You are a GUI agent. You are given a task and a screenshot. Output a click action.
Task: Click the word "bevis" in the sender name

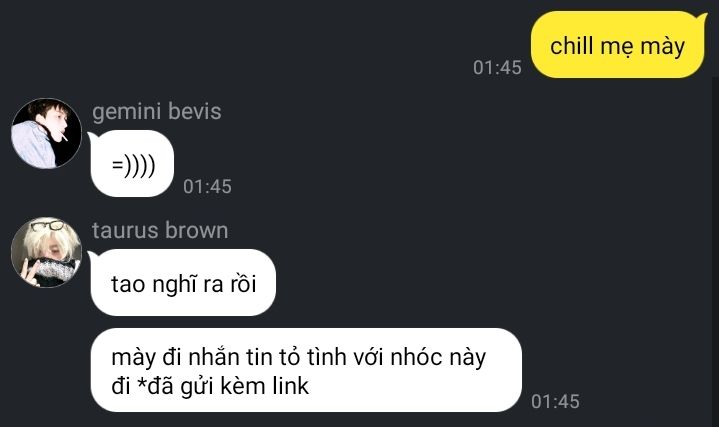pyautogui.click(x=195, y=111)
